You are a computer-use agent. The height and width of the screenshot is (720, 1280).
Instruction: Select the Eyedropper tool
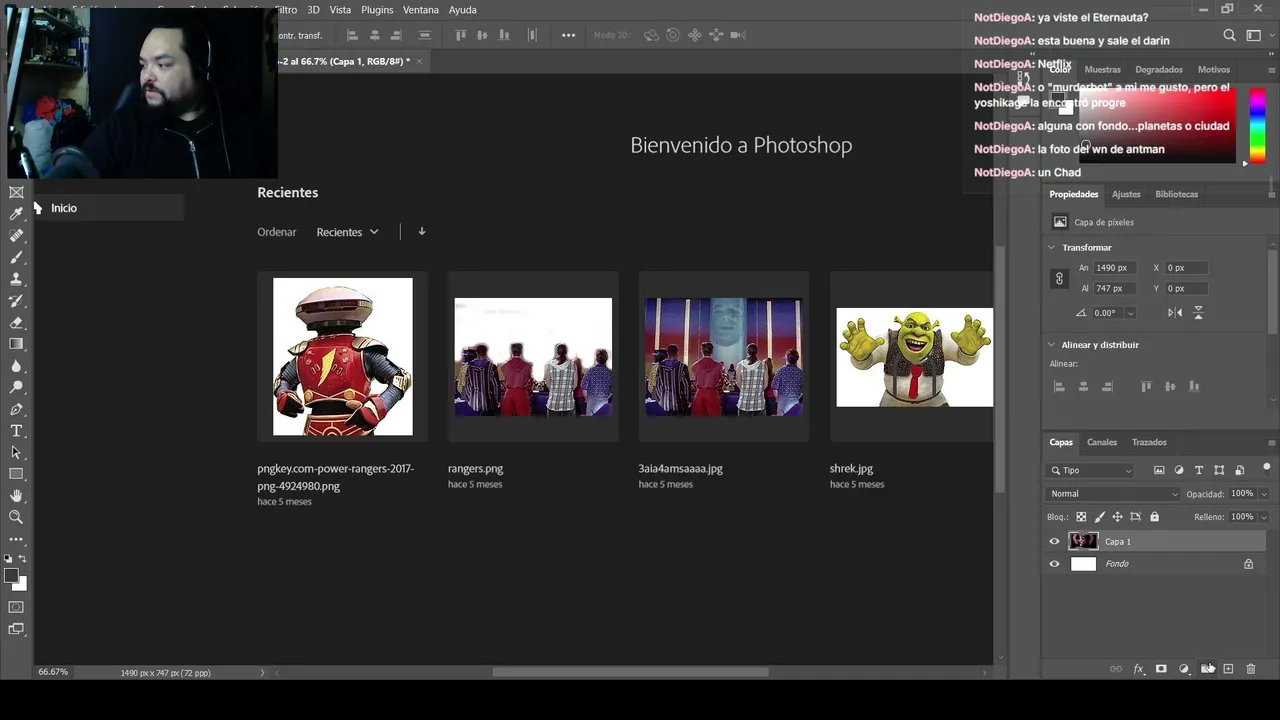tap(16, 214)
